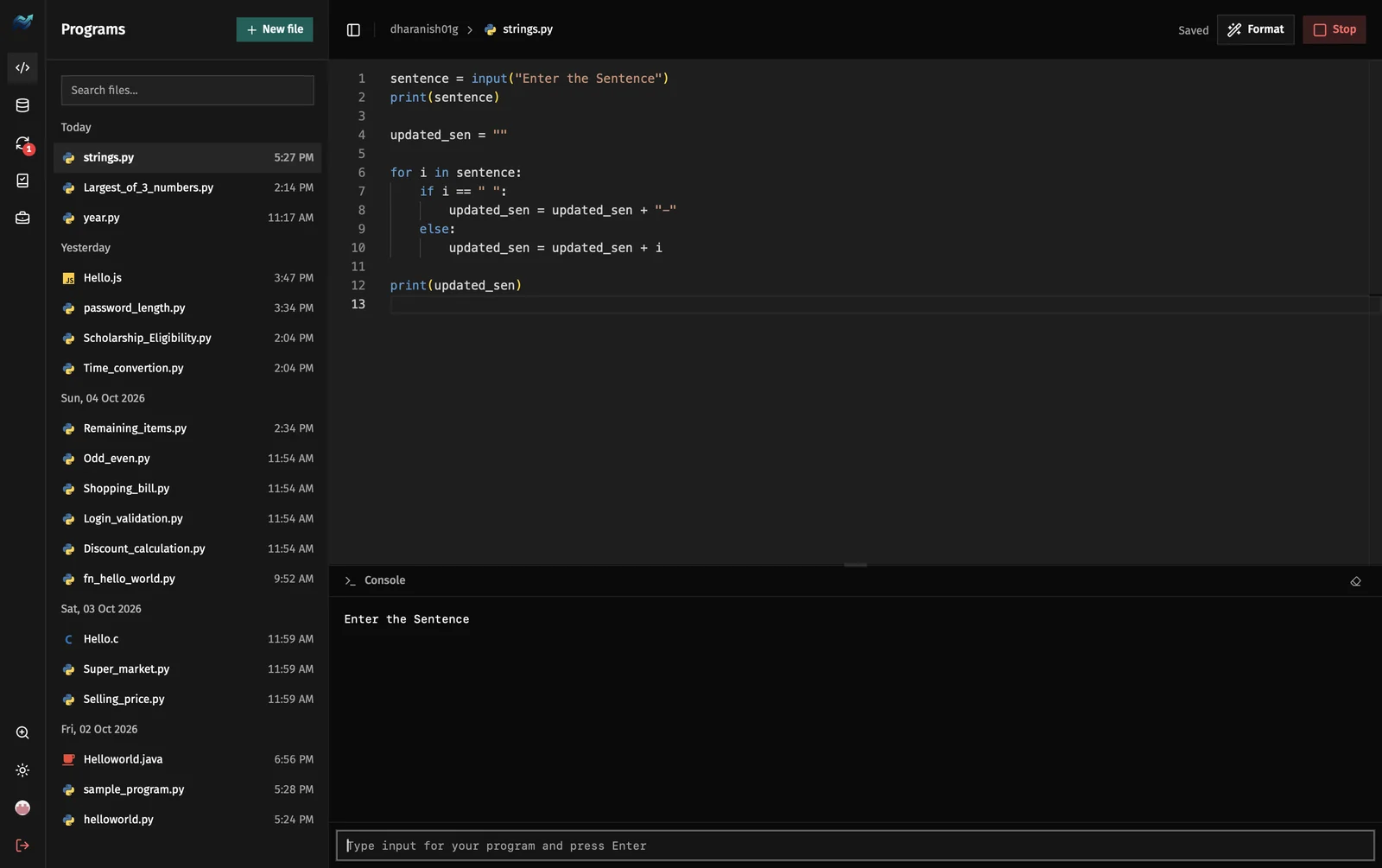Click the zoom magnifier icon in sidebar
The height and width of the screenshot is (868, 1382).
[x=22, y=732]
